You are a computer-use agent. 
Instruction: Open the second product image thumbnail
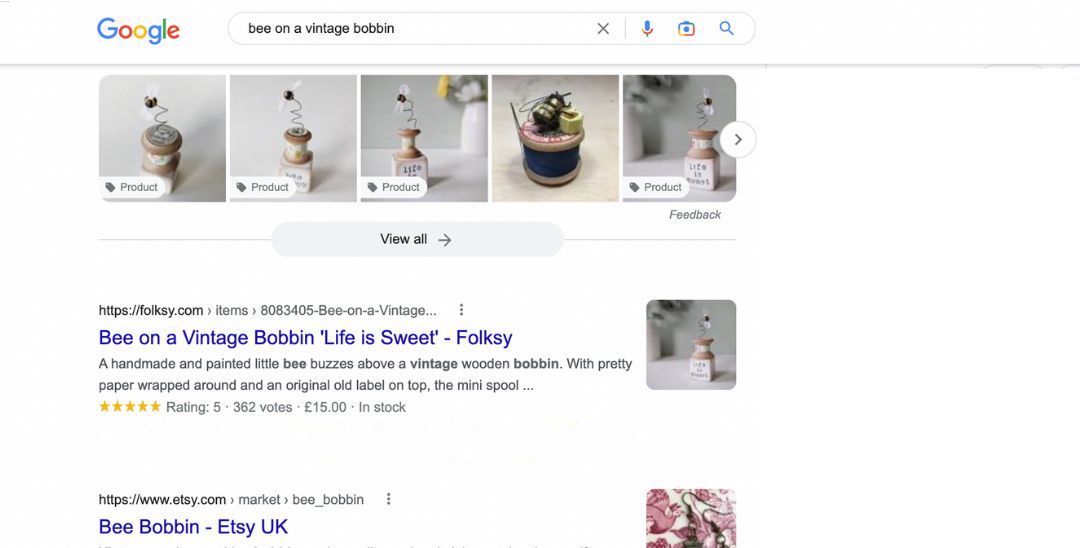pos(293,130)
